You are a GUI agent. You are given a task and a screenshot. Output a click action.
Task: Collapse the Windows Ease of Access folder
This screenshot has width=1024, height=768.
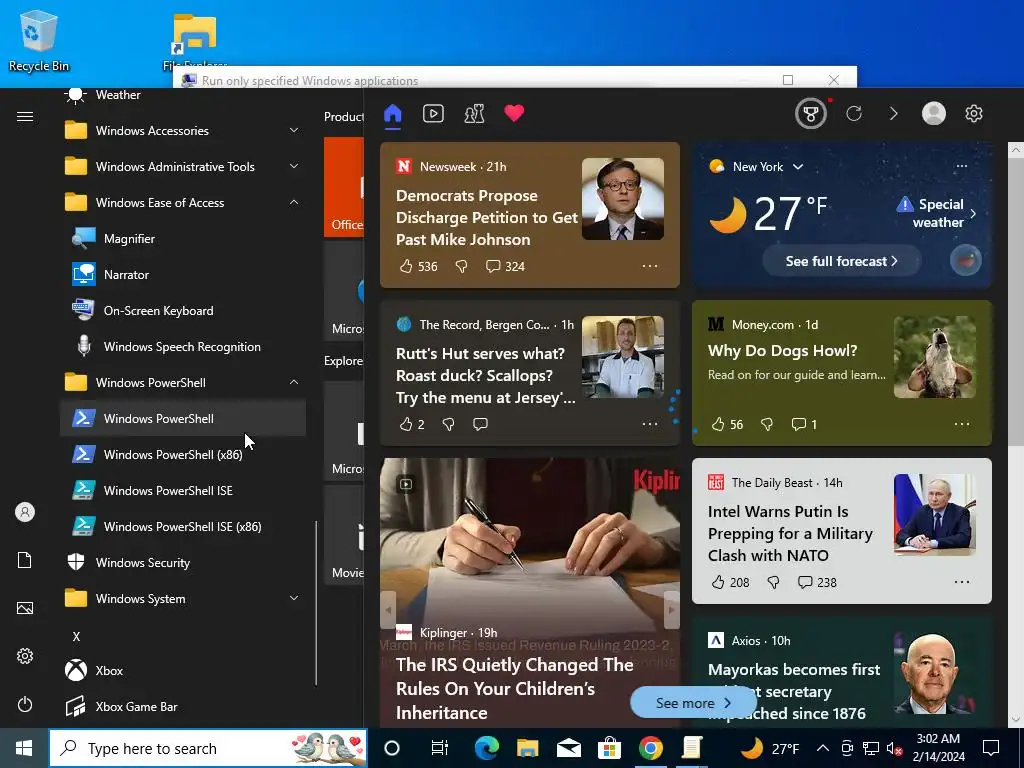pyautogui.click(x=182, y=202)
